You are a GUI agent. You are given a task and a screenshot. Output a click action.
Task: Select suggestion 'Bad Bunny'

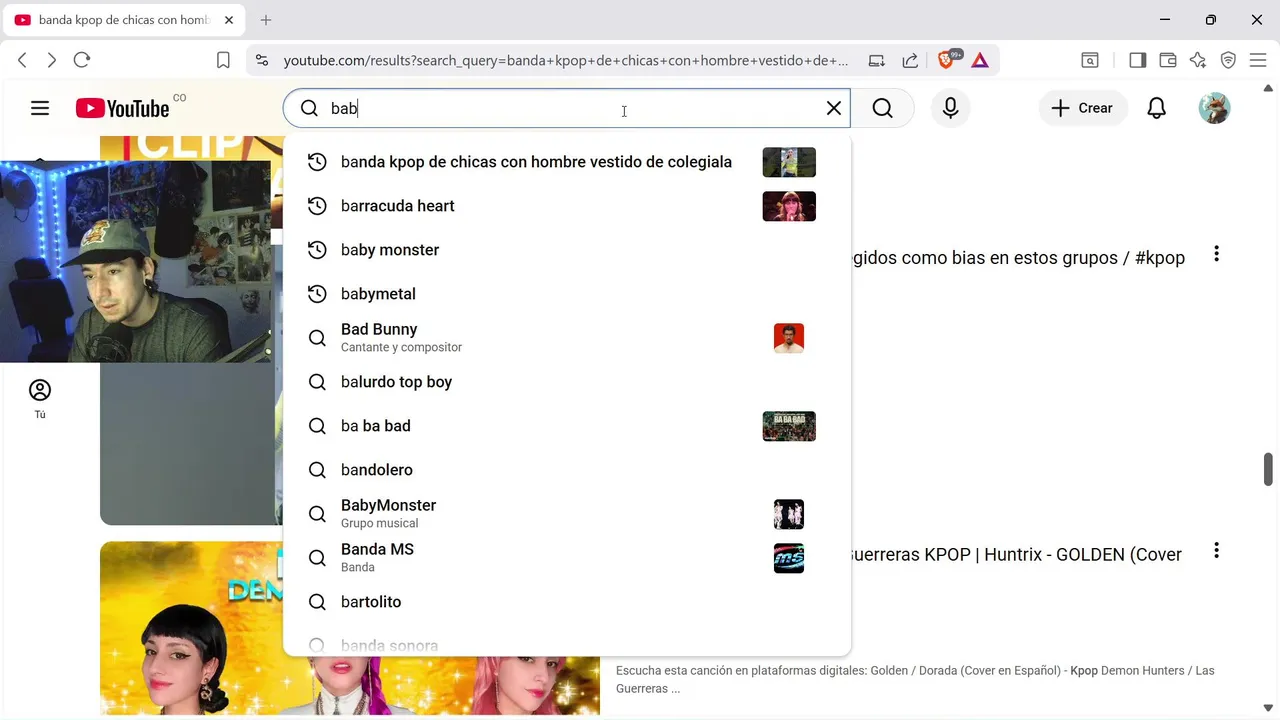point(567,338)
